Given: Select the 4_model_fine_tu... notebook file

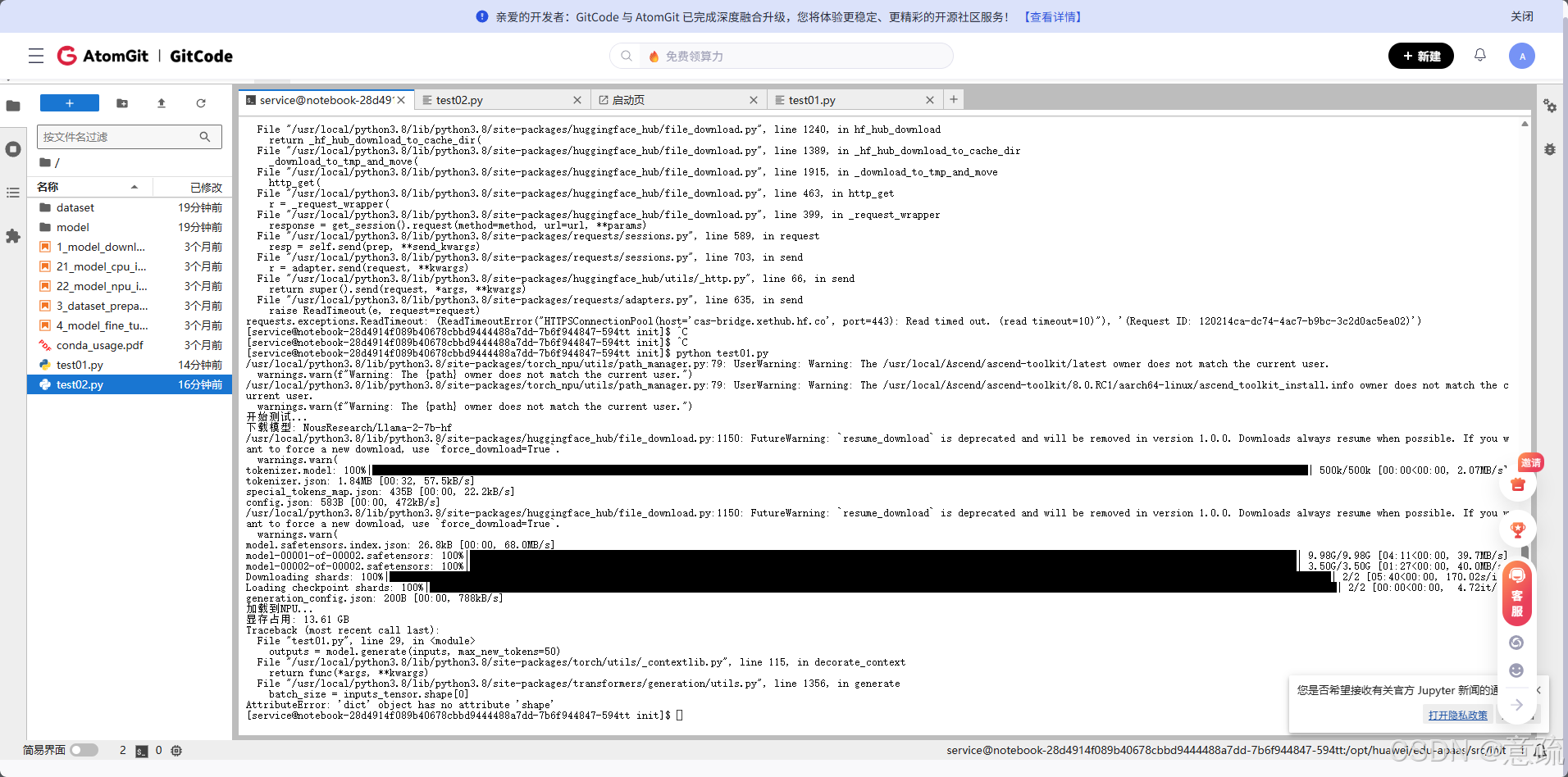Looking at the screenshot, I should [x=130, y=325].
